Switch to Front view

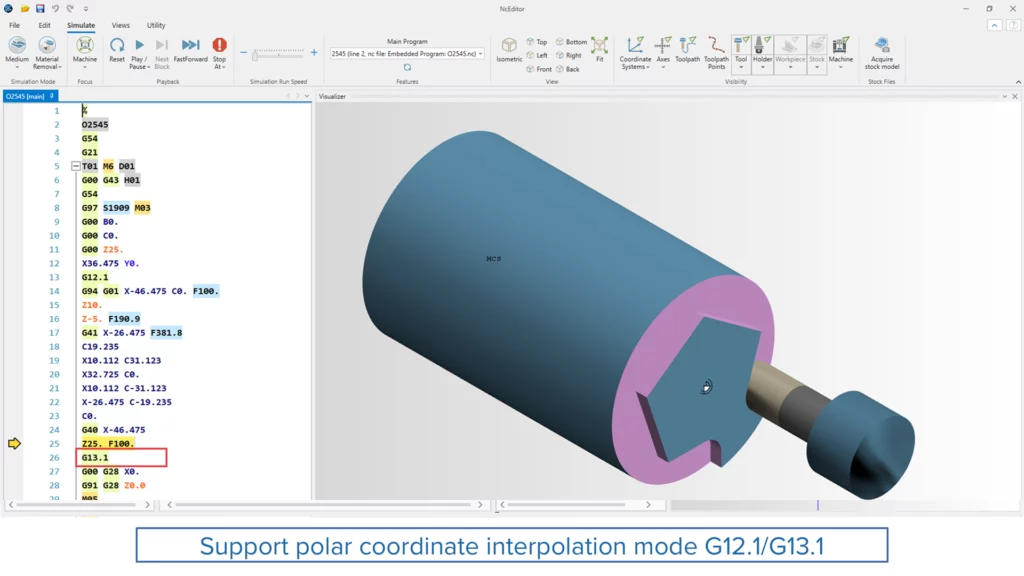(x=539, y=69)
